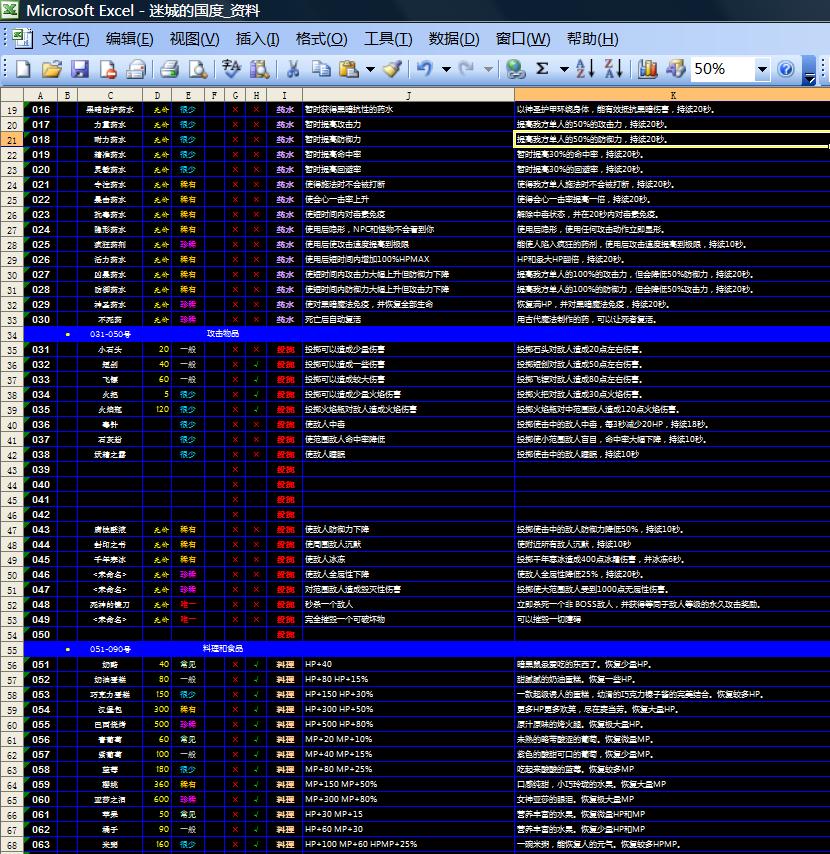Image resolution: width=830 pixels, height=854 pixels.
Task: Select cell containing 018 in column A
Action: pos(41,139)
